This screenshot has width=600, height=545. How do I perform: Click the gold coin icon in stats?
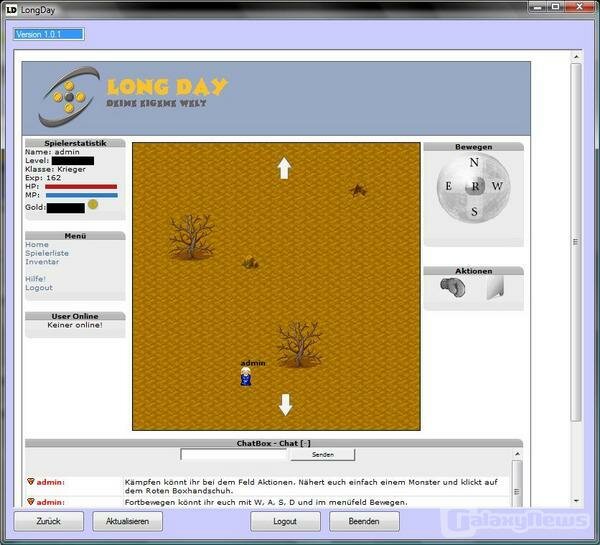pos(93,204)
